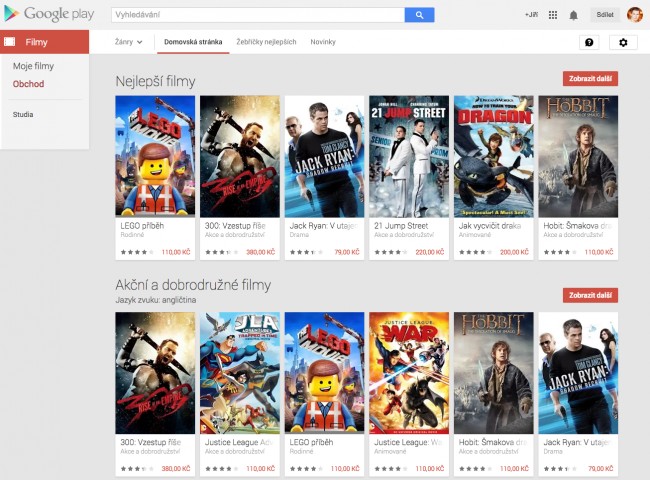Click the blue search magnifier button
This screenshot has width=650, height=480.
(419, 15)
